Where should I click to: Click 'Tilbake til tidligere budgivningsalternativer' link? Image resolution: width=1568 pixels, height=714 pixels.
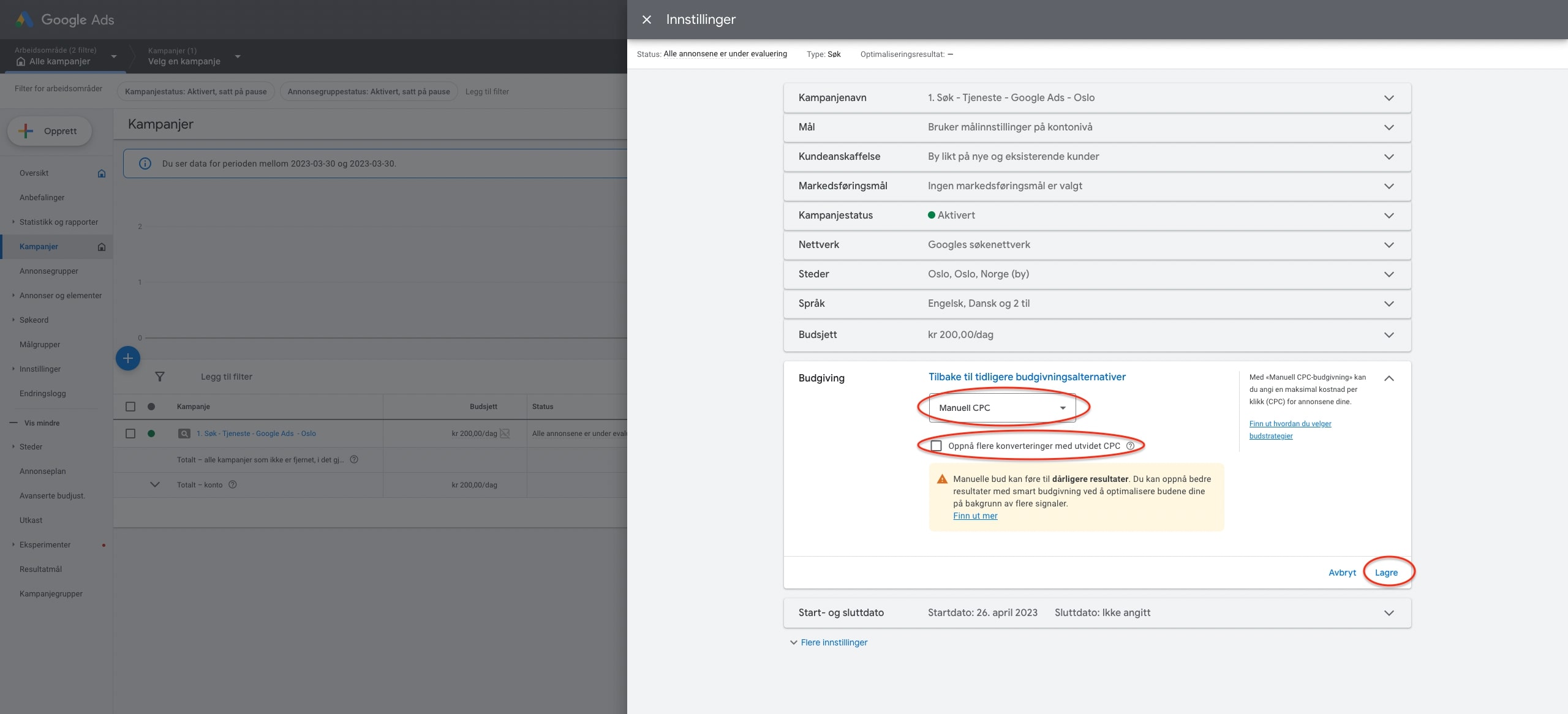(x=1027, y=377)
